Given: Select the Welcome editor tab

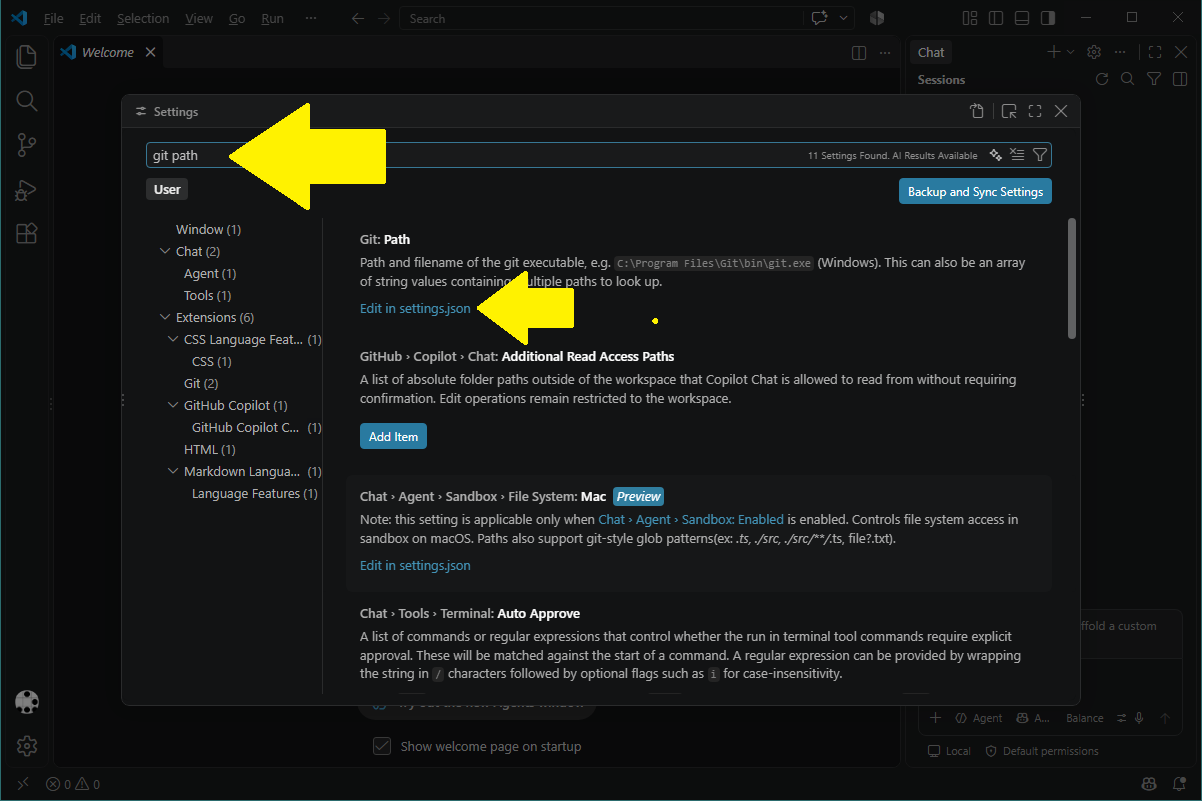Looking at the screenshot, I should [109, 52].
